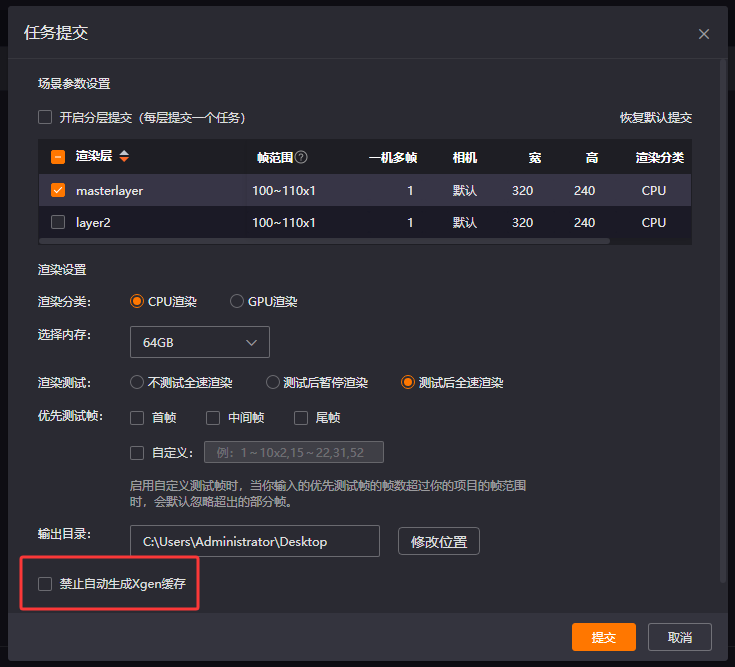Choose 不测试全速渲染 option
Screen dimensions: 735x667
(x=137, y=382)
